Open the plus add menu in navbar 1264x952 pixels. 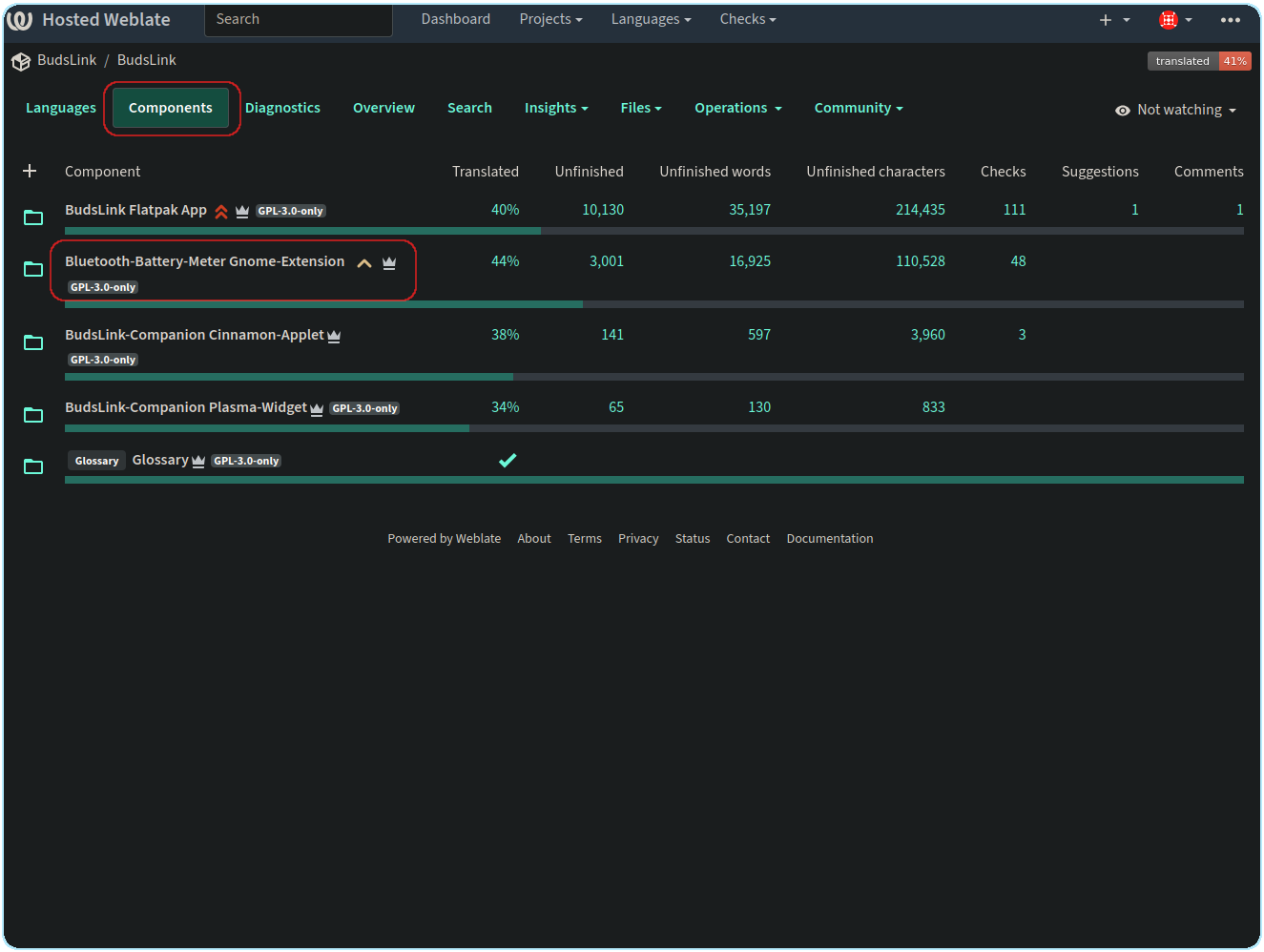click(1113, 20)
